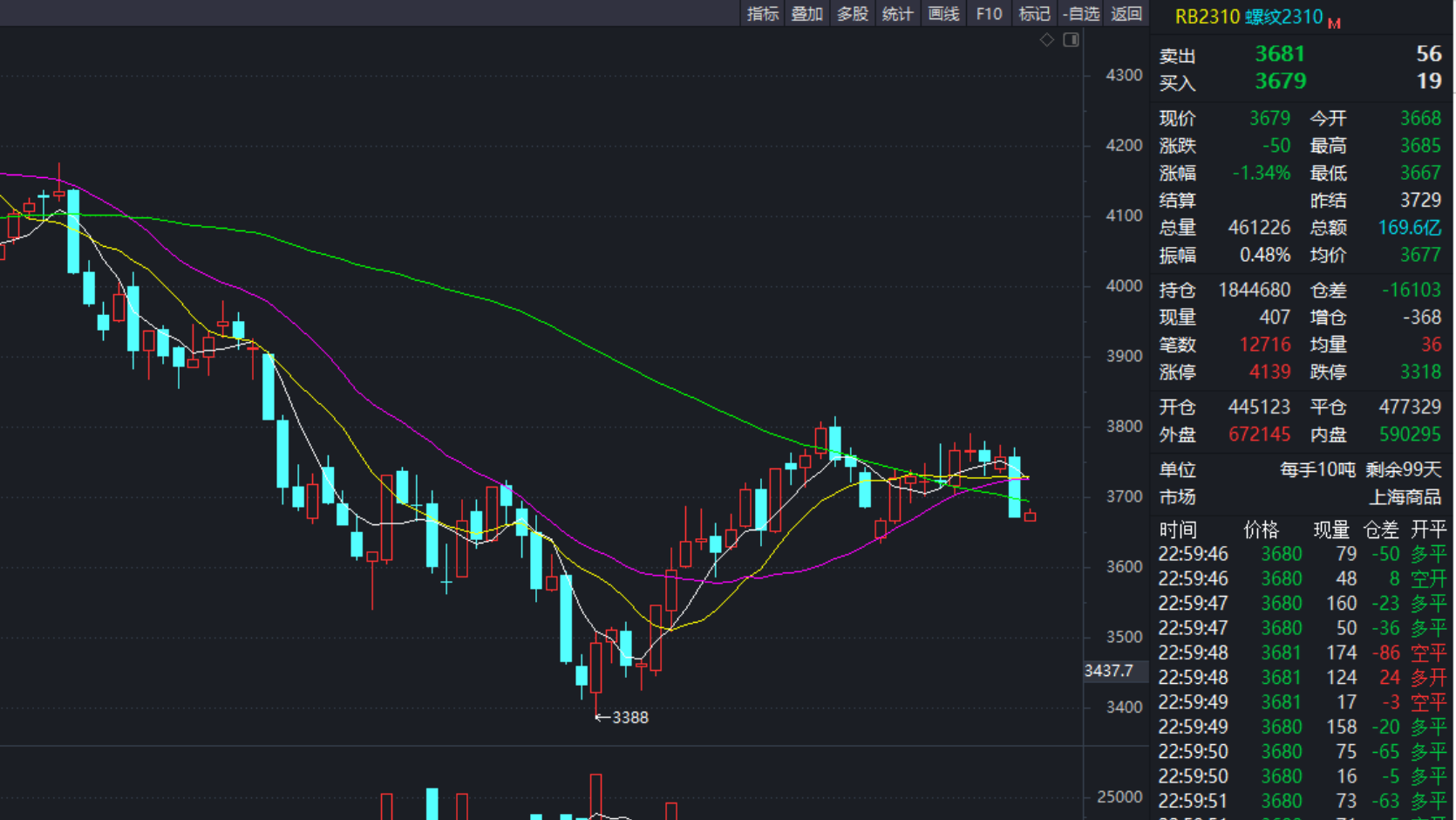Toggle watchlist removal via -自选
The height and width of the screenshot is (820, 1456).
coord(1079,13)
